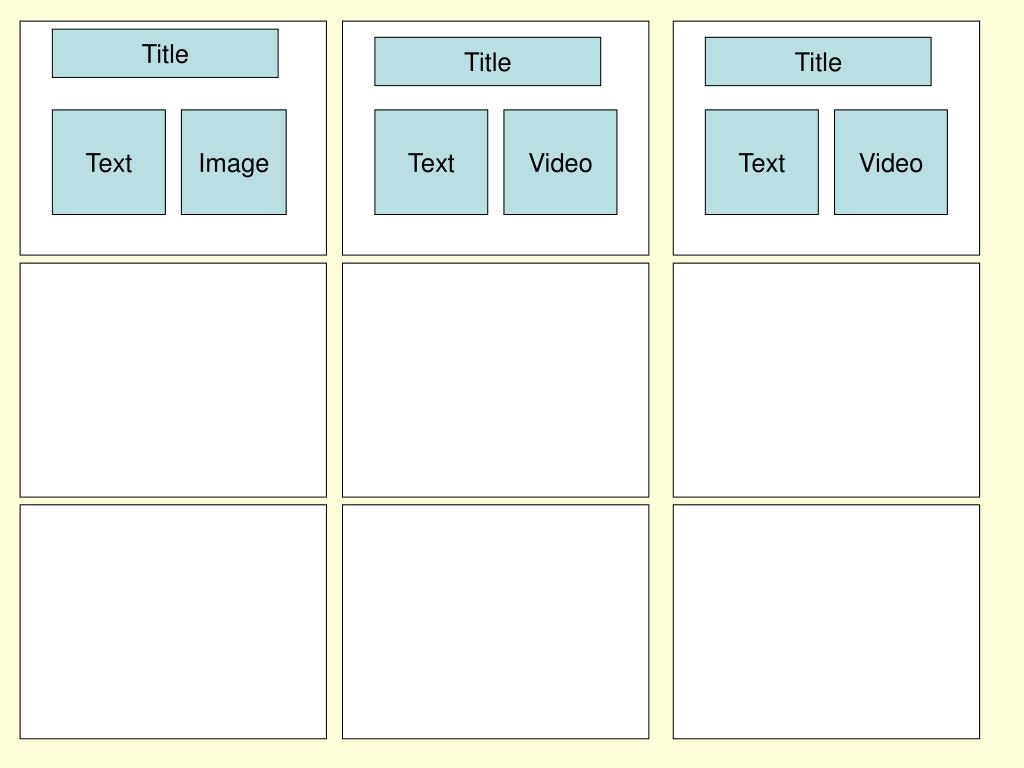
Task: Select the Text box in the top-right panel
Action: pyautogui.click(x=761, y=162)
